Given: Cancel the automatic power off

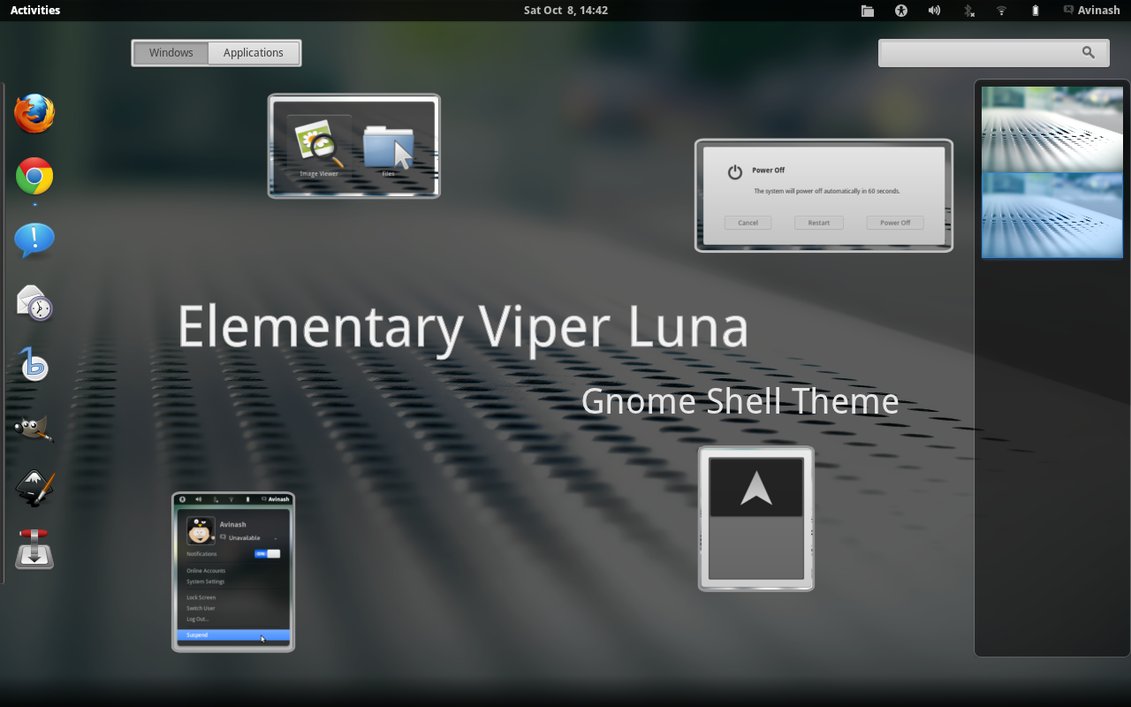Looking at the screenshot, I should (x=748, y=222).
